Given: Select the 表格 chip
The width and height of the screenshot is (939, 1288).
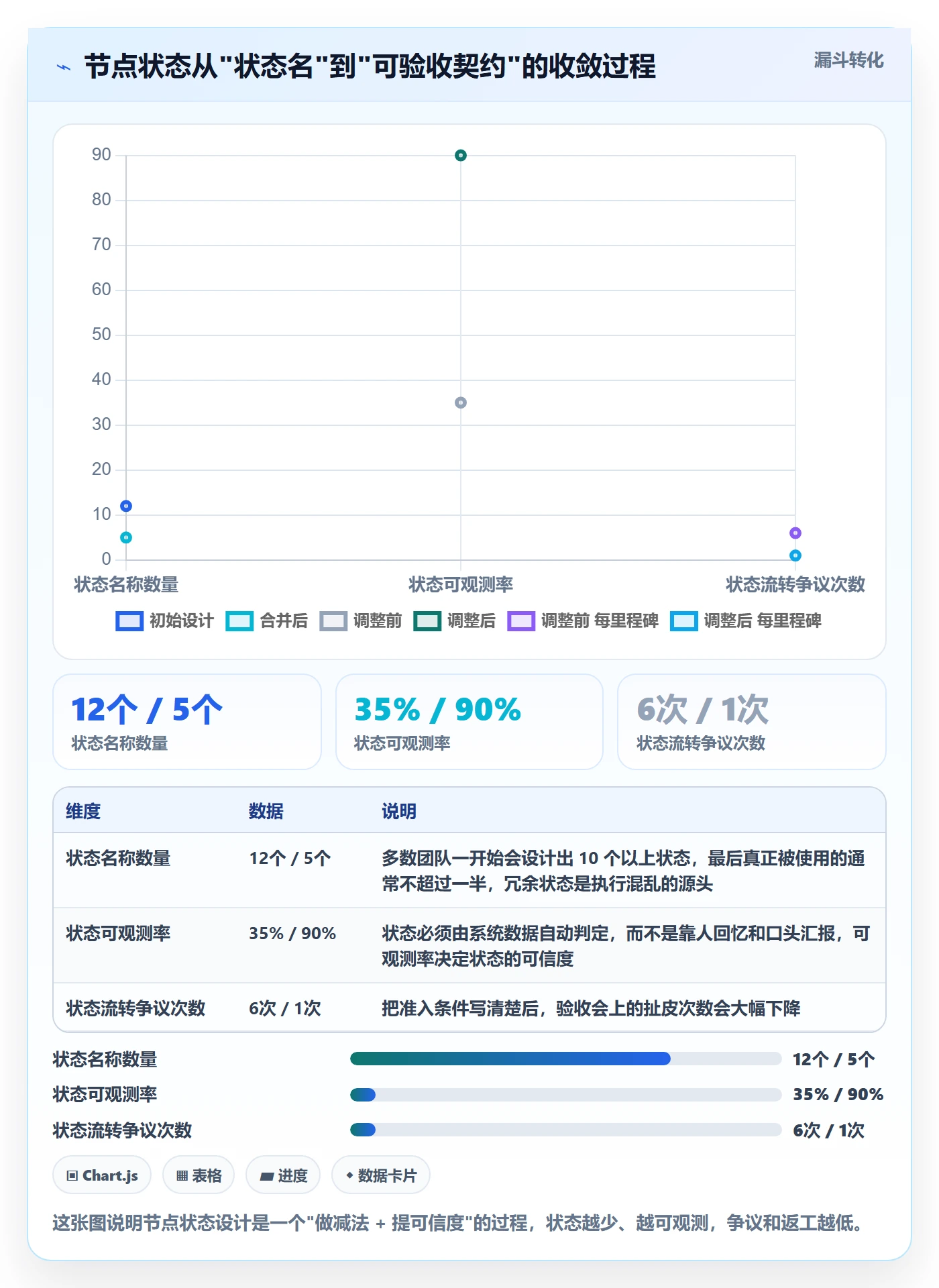Looking at the screenshot, I should pyautogui.click(x=199, y=1175).
